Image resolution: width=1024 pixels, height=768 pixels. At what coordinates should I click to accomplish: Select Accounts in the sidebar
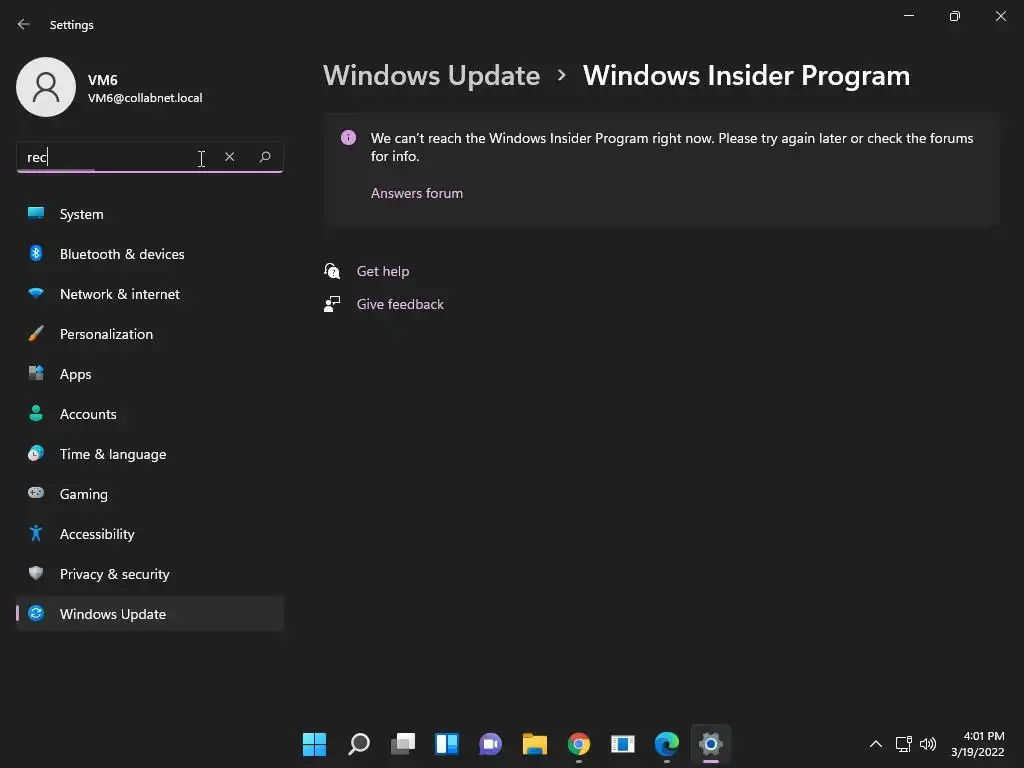pyautogui.click(x=150, y=414)
